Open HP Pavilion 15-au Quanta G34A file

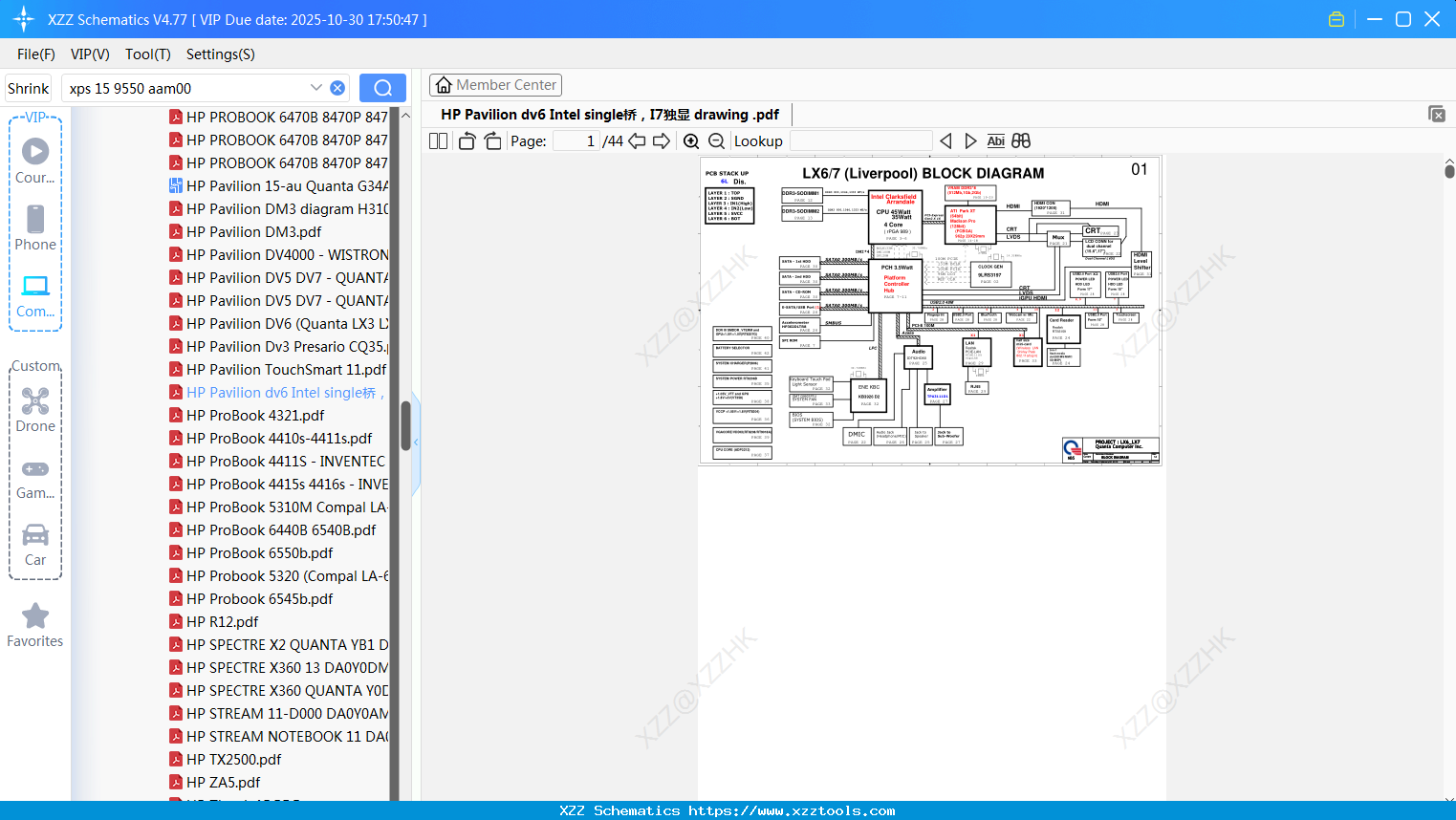point(278,186)
